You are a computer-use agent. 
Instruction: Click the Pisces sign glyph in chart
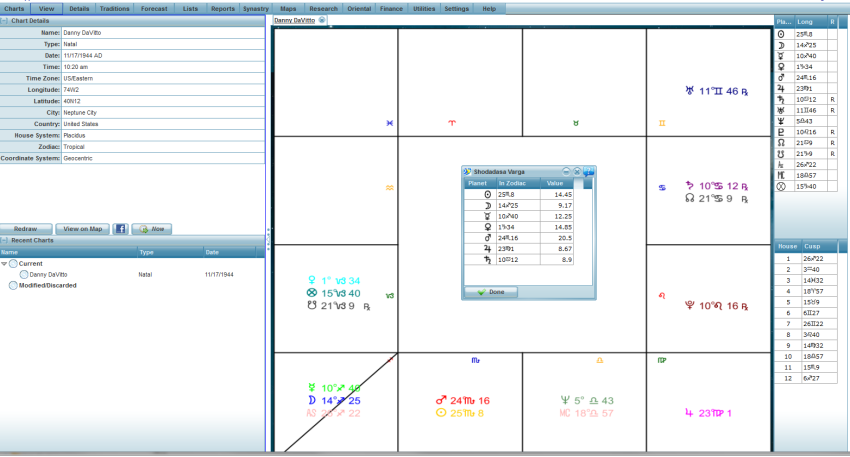[389, 122]
